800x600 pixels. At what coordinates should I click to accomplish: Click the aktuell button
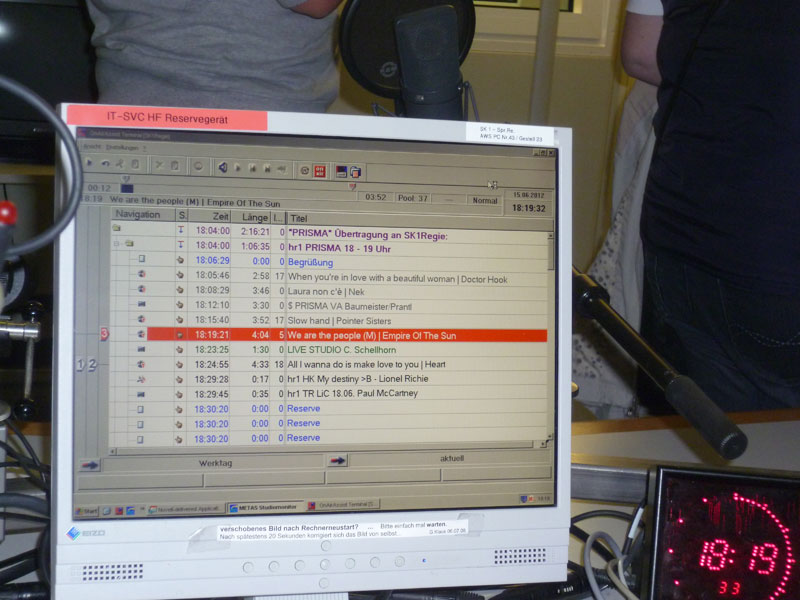tap(451, 459)
